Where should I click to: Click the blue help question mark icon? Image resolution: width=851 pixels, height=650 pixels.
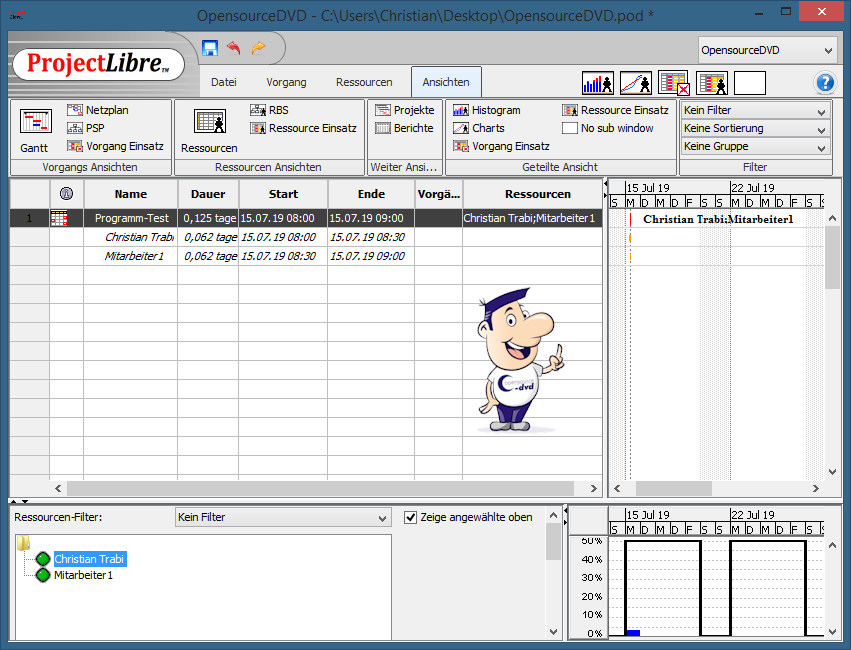click(825, 83)
